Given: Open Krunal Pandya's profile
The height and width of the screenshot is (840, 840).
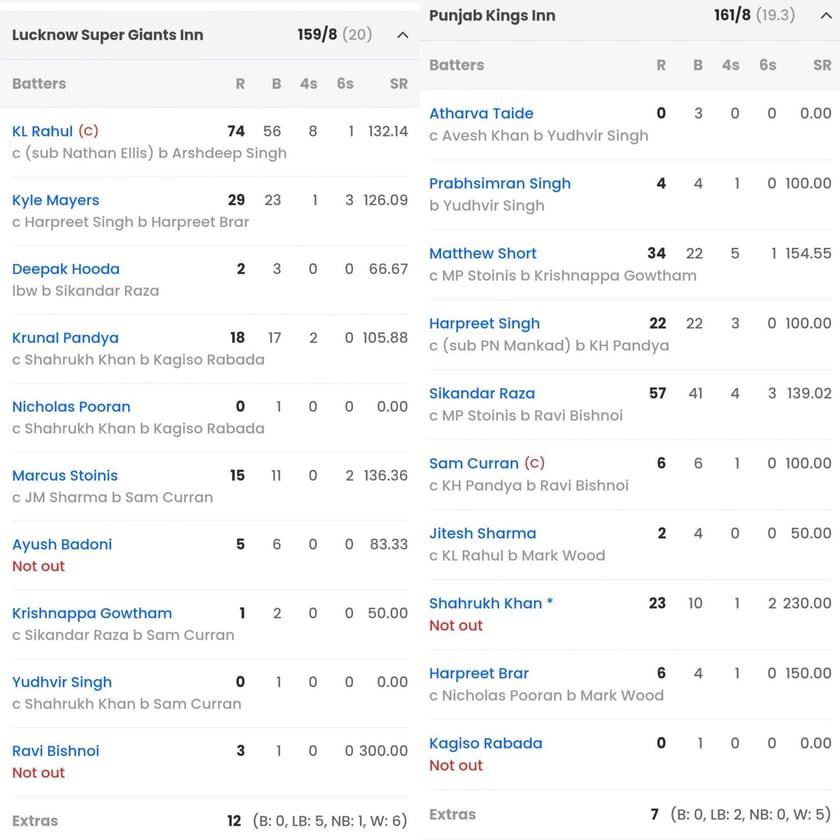Looking at the screenshot, I should pyautogui.click(x=65, y=338).
